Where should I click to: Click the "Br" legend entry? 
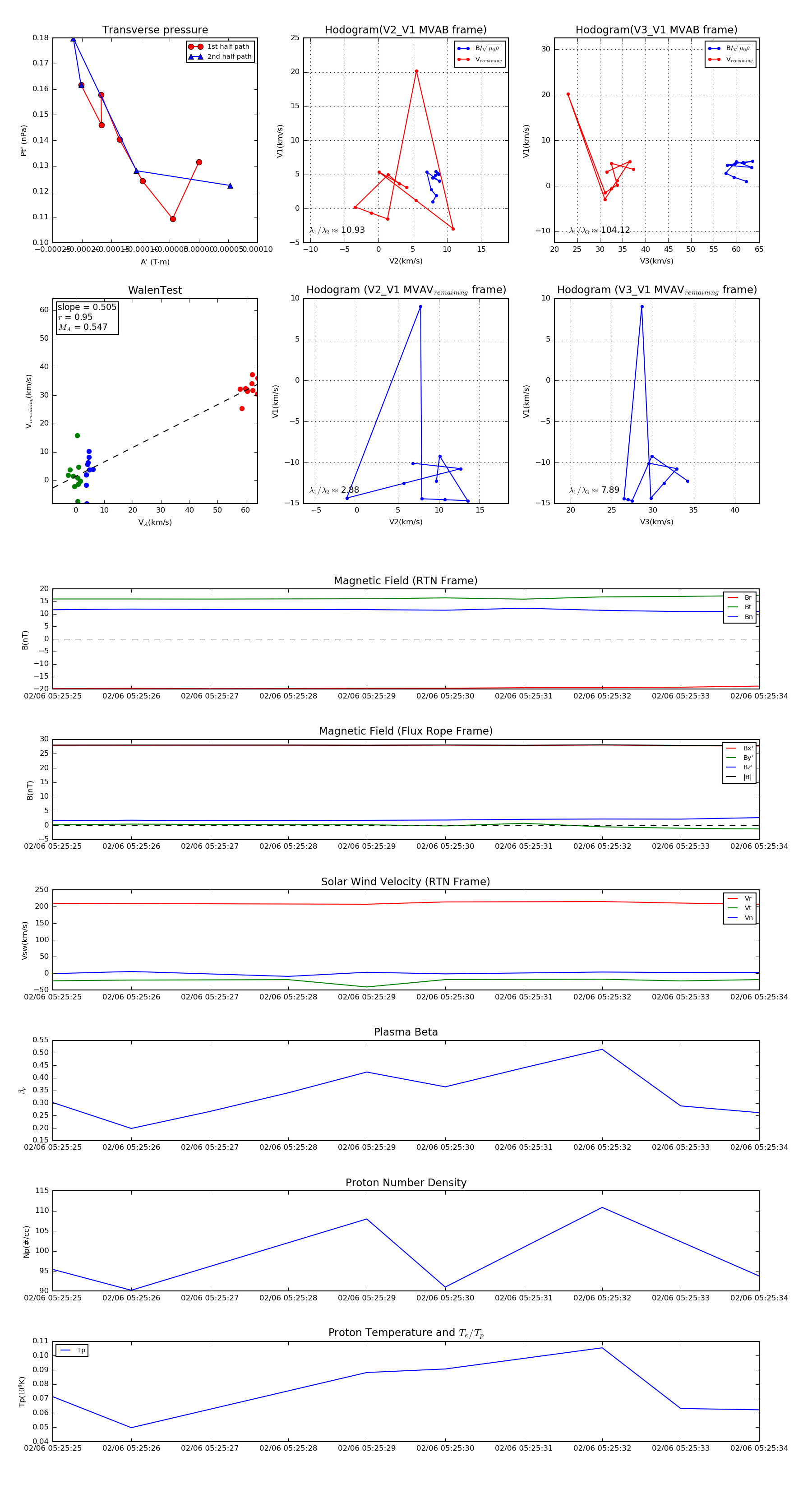pos(740,598)
